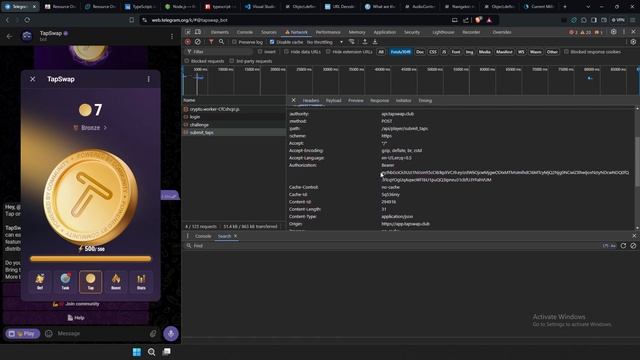
Task: Open the Task tab in TapSwap
Action: tap(65, 281)
